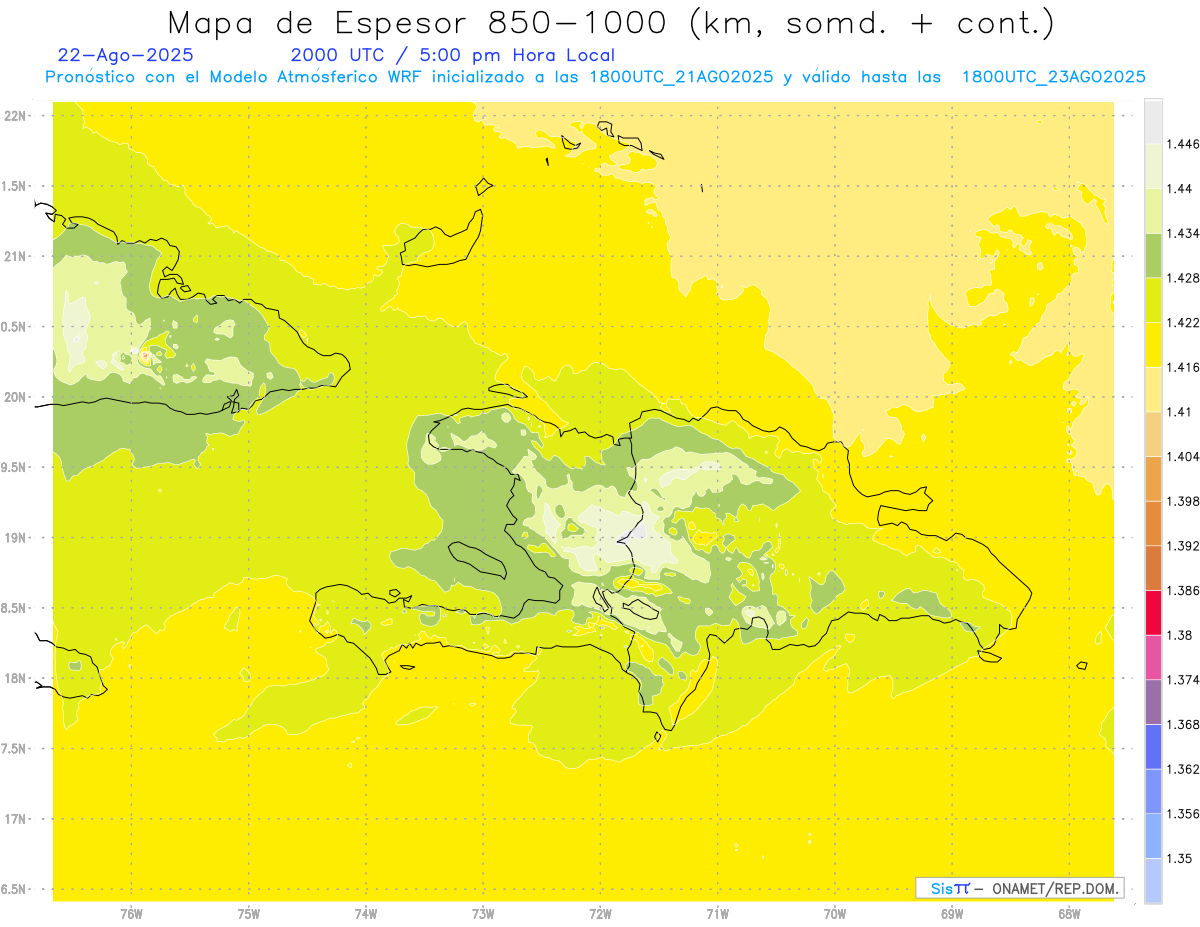The width and height of the screenshot is (1200, 927).
Task: Click the '1.428' color bar value
Action: 1183,278
